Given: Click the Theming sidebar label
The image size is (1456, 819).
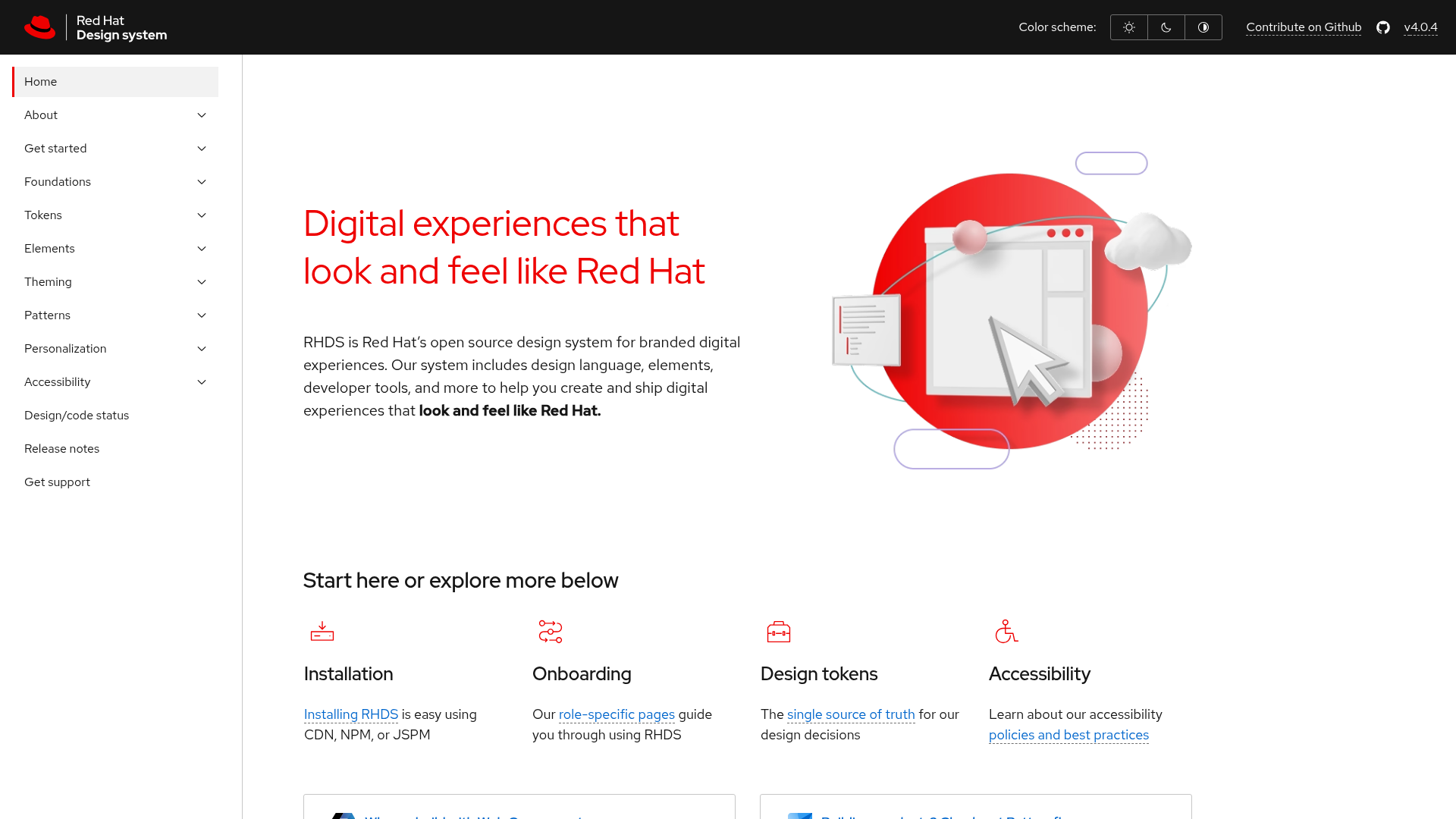Looking at the screenshot, I should point(48,282).
